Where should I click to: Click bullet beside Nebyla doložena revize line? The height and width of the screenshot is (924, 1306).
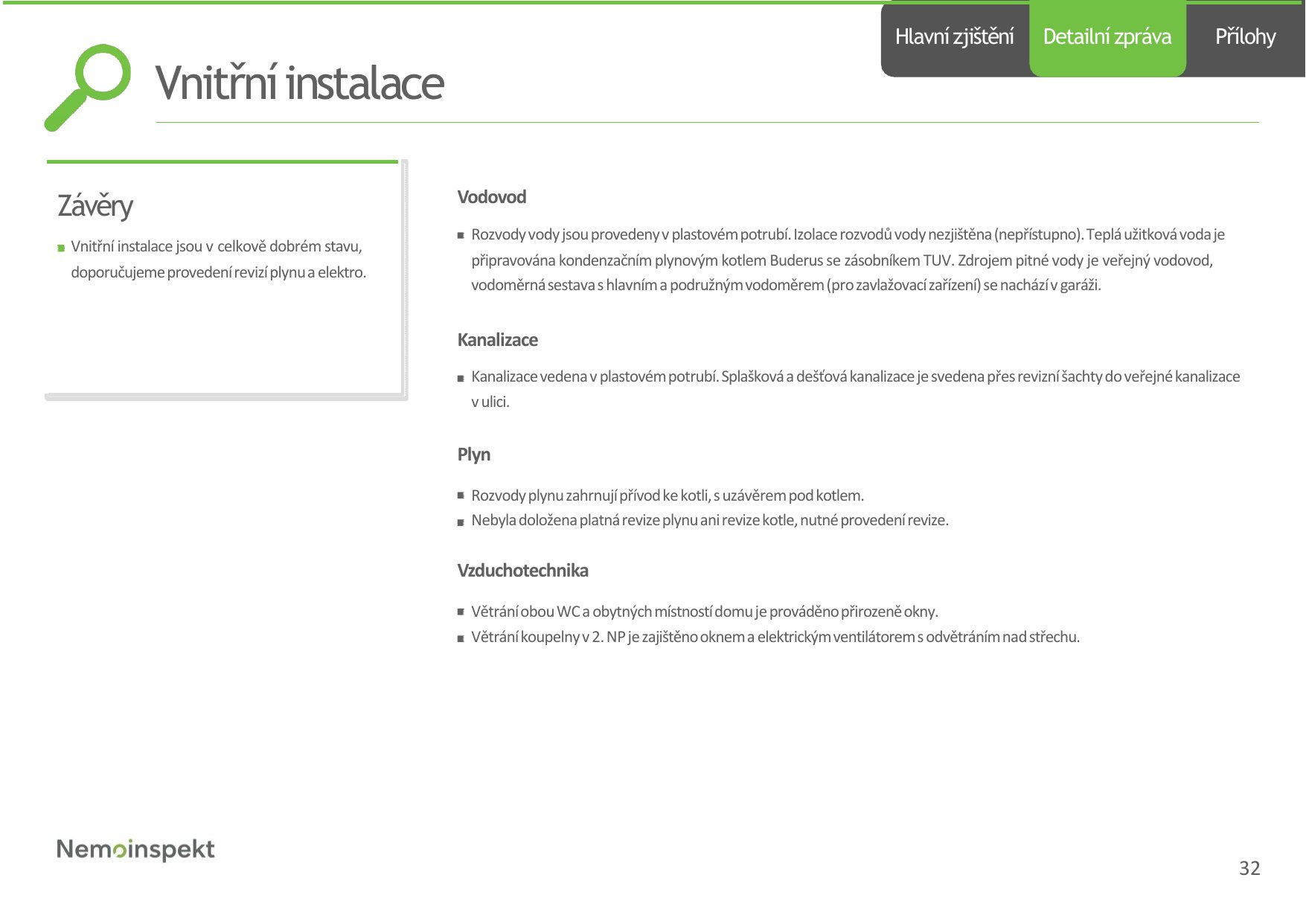[461, 522]
